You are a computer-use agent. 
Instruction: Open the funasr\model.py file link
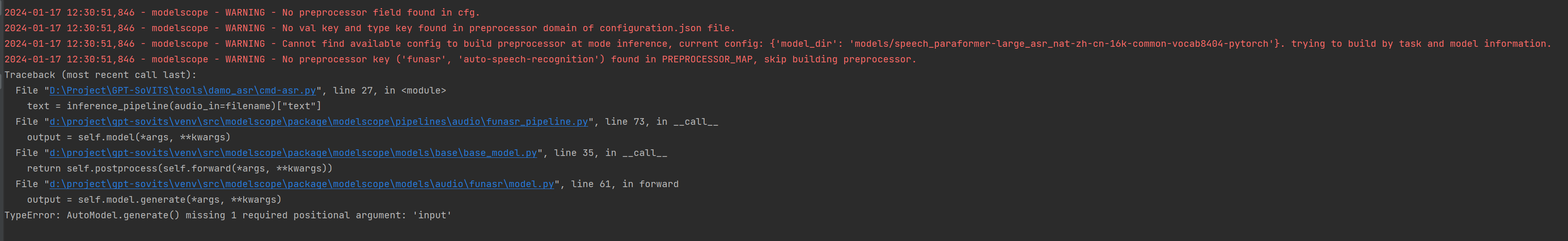coord(301,184)
